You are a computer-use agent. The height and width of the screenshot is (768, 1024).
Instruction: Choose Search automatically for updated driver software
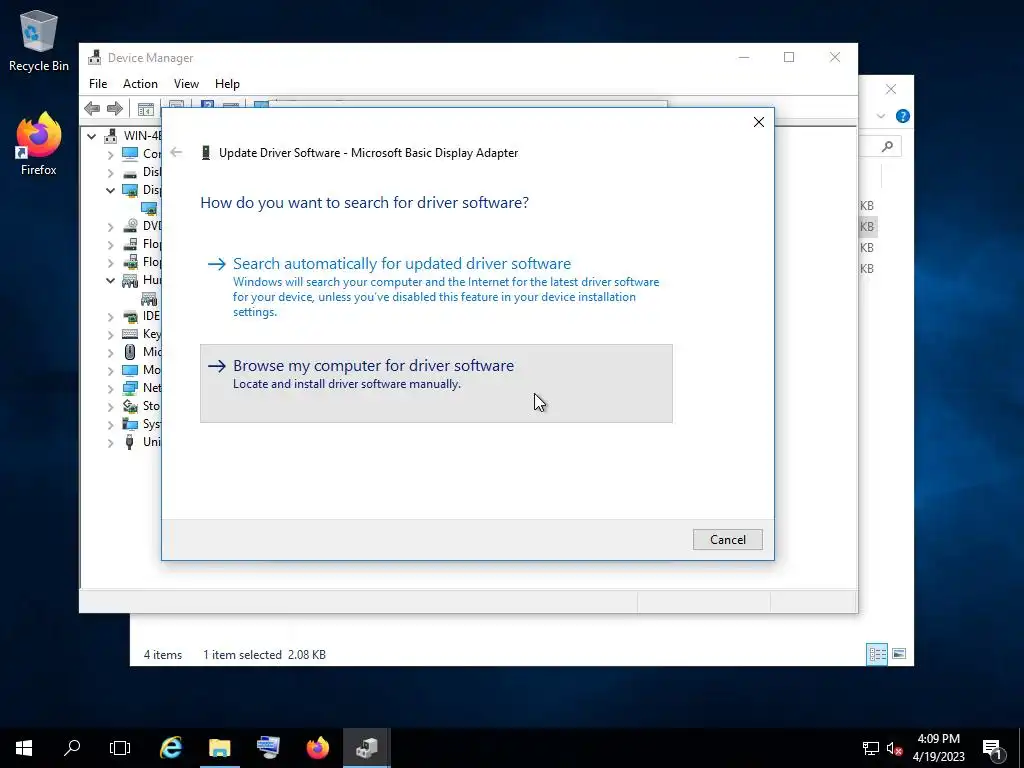[x=436, y=286]
